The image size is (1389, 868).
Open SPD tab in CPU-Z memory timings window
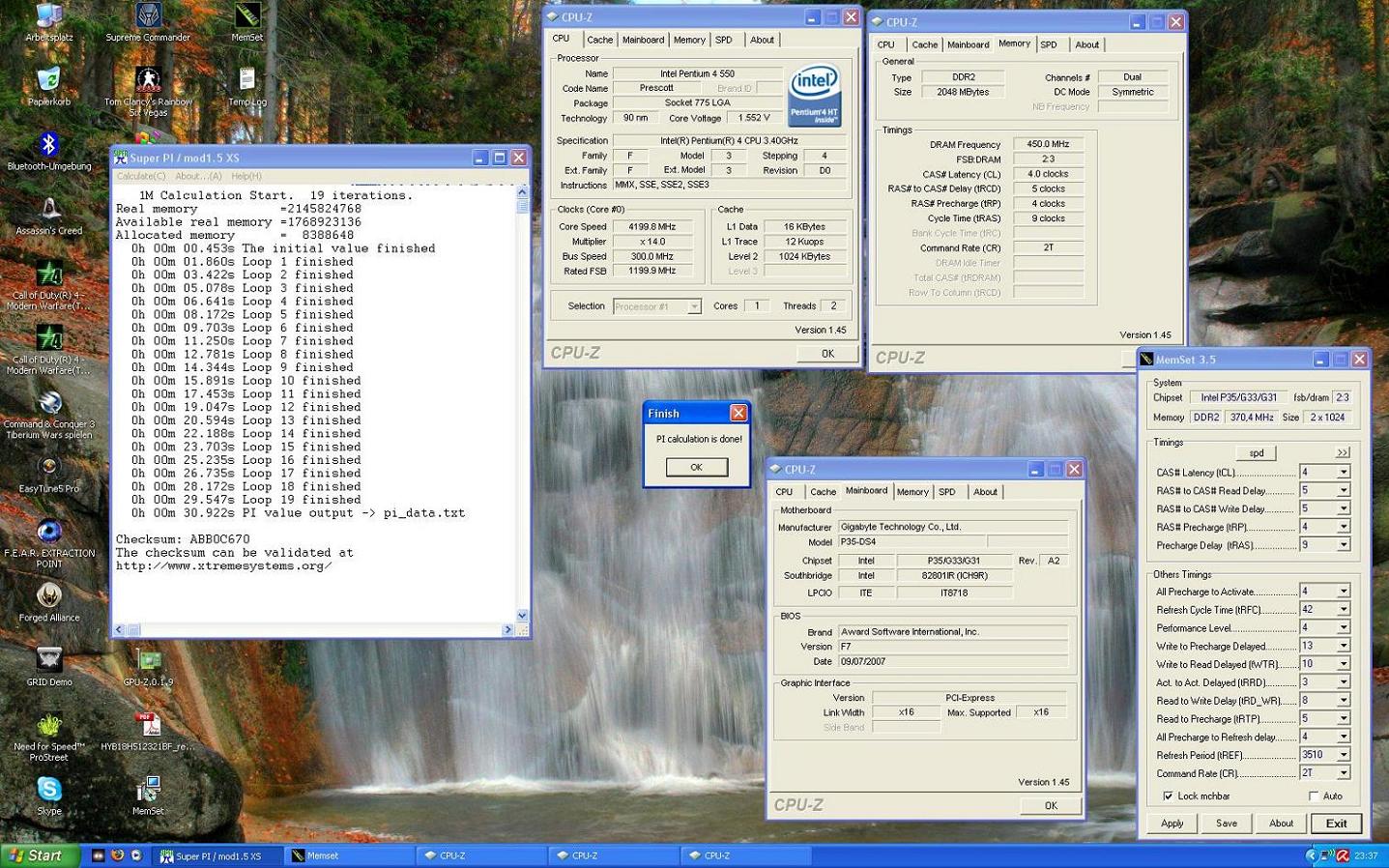coord(1049,44)
